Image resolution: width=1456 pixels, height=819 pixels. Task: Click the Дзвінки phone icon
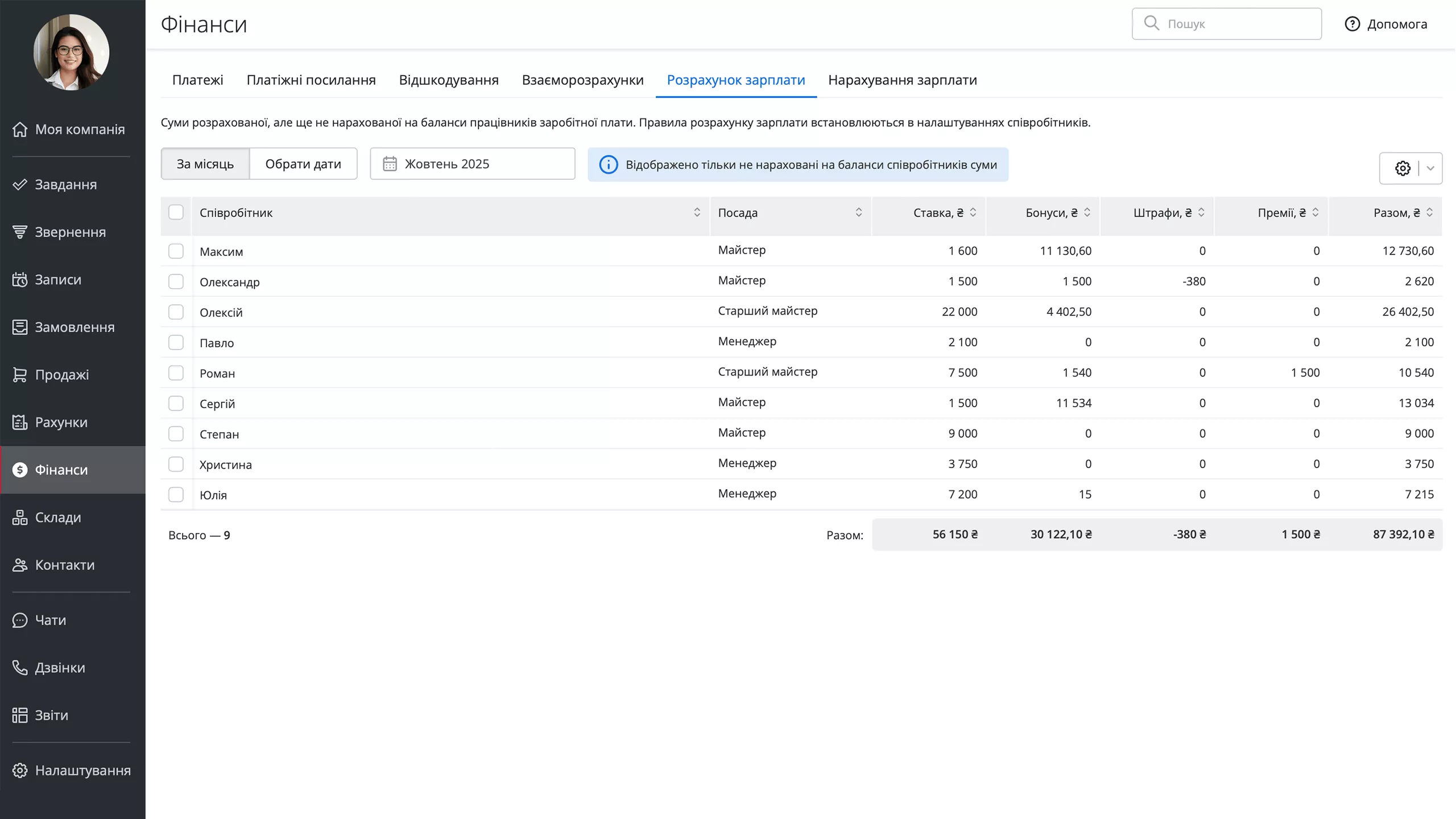tap(20, 668)
